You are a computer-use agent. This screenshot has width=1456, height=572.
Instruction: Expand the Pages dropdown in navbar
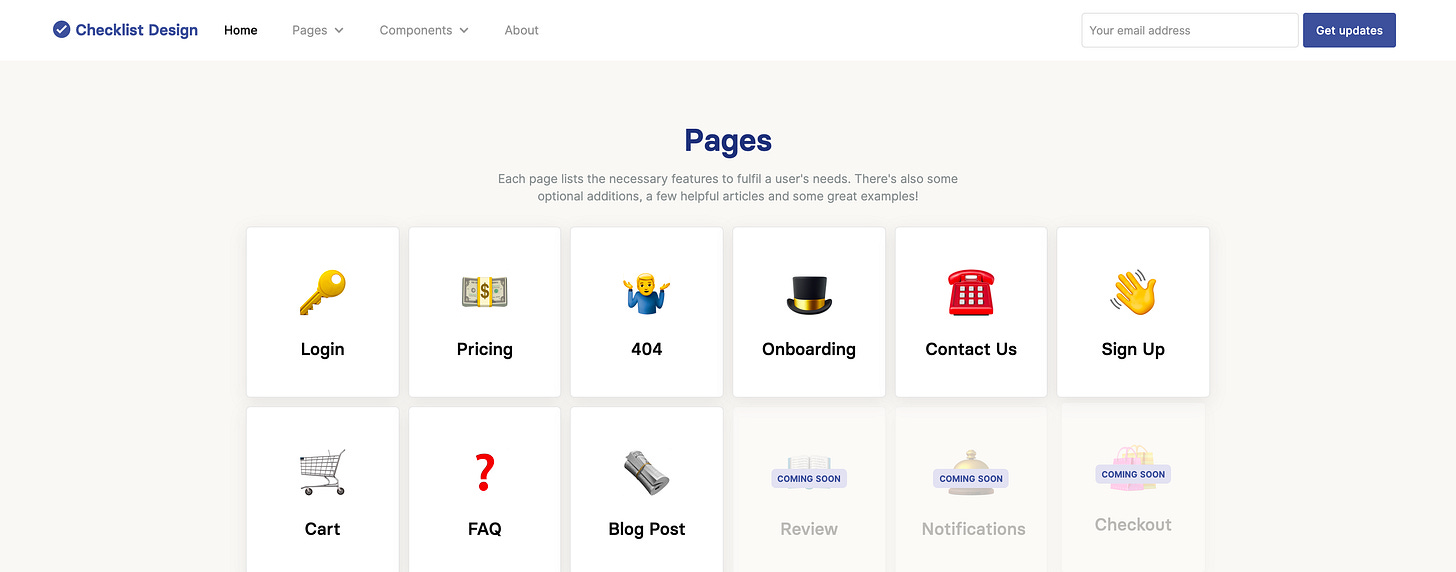[318, 30]
